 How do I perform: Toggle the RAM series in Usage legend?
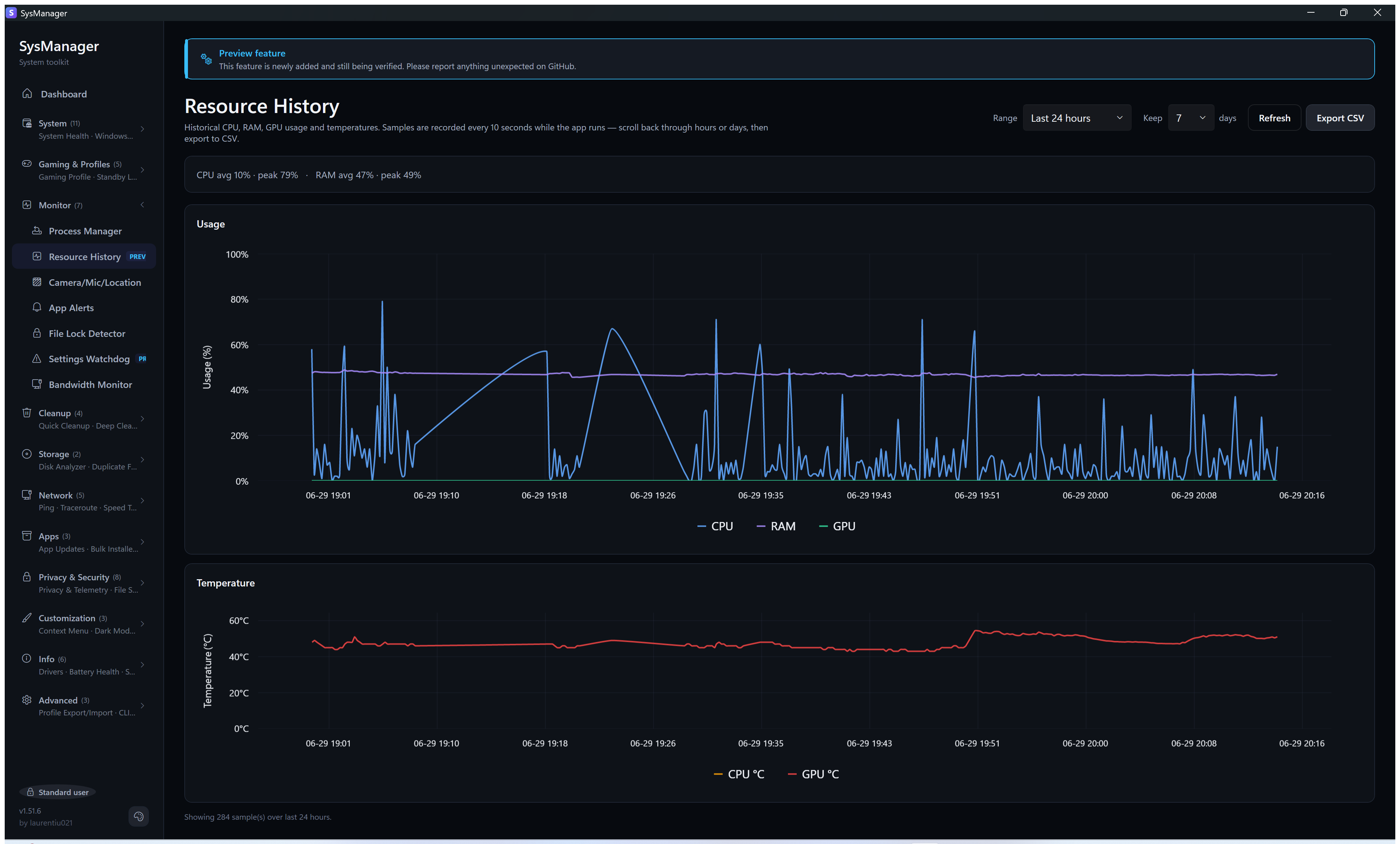click(x=776, y=526)
